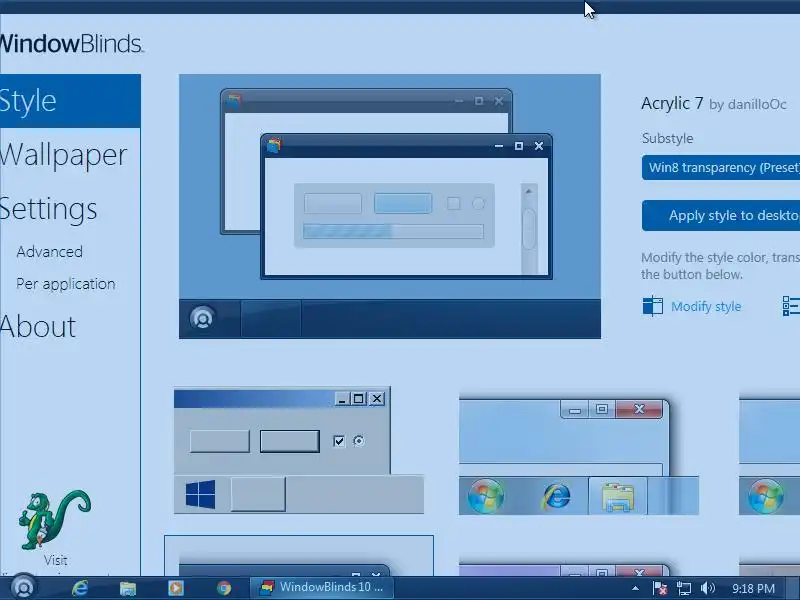Open the media player taskbar icon

click(x=176, y=588)
